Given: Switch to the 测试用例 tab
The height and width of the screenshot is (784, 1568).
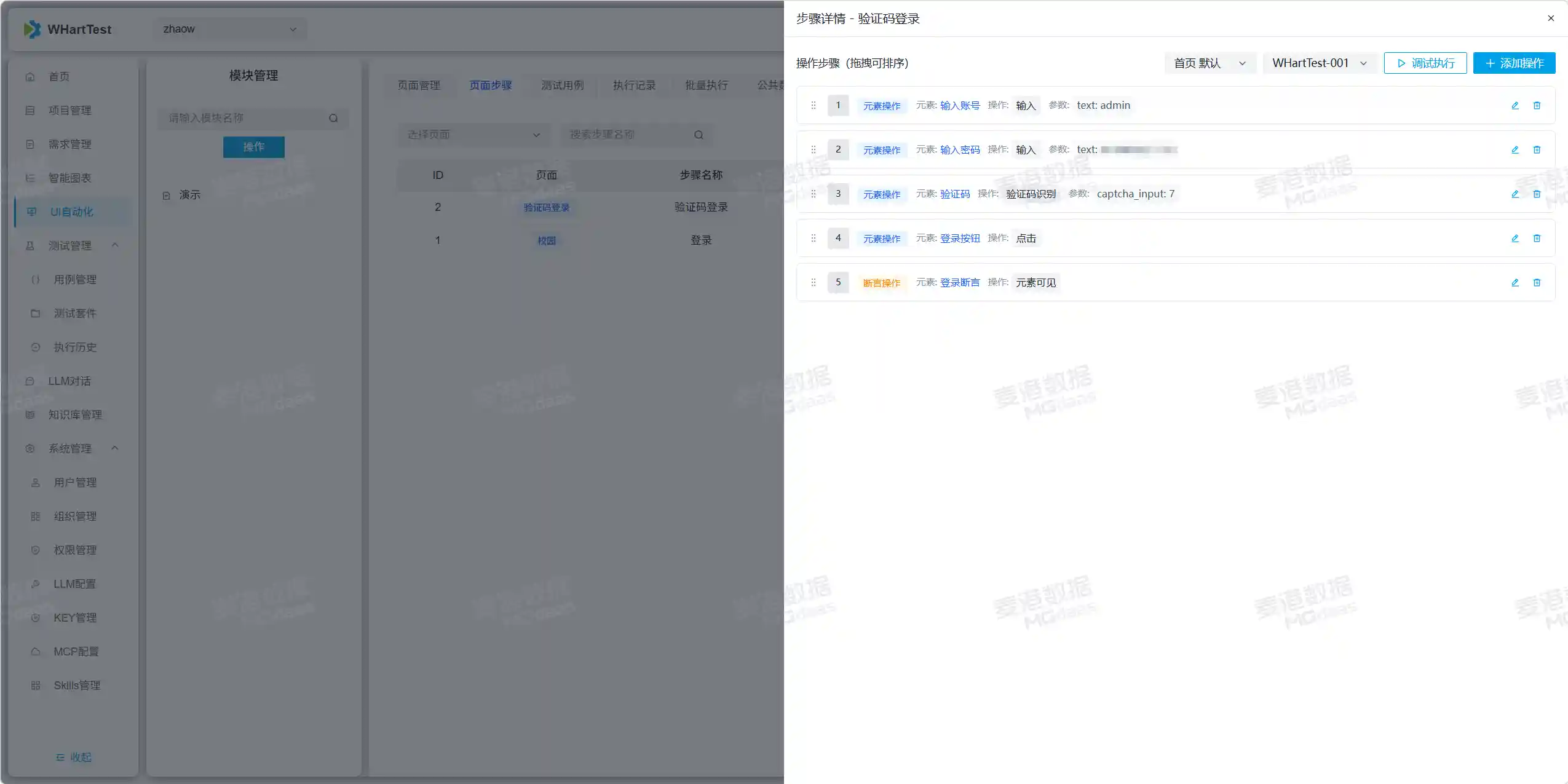Looking at the screenshot, I should coord(562,85).
